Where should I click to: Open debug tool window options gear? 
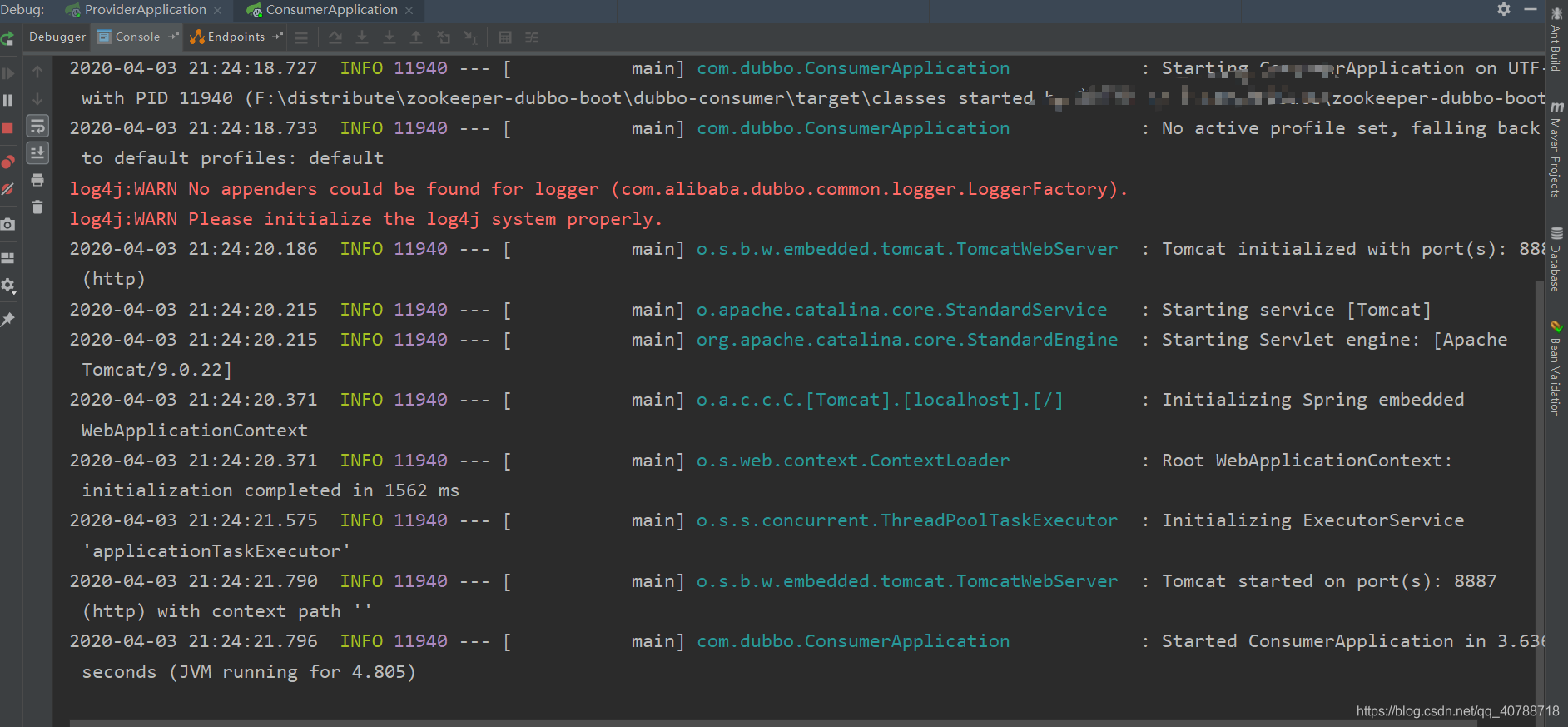(x=1504, y=9)
